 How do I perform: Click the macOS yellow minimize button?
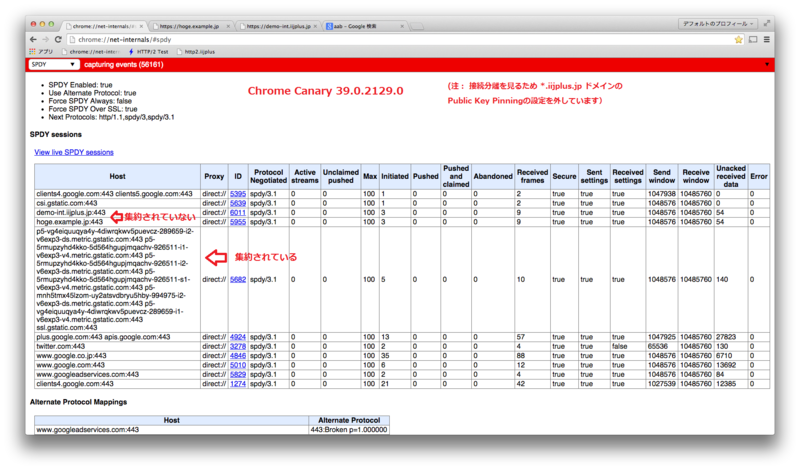click(x=42, y=24)
